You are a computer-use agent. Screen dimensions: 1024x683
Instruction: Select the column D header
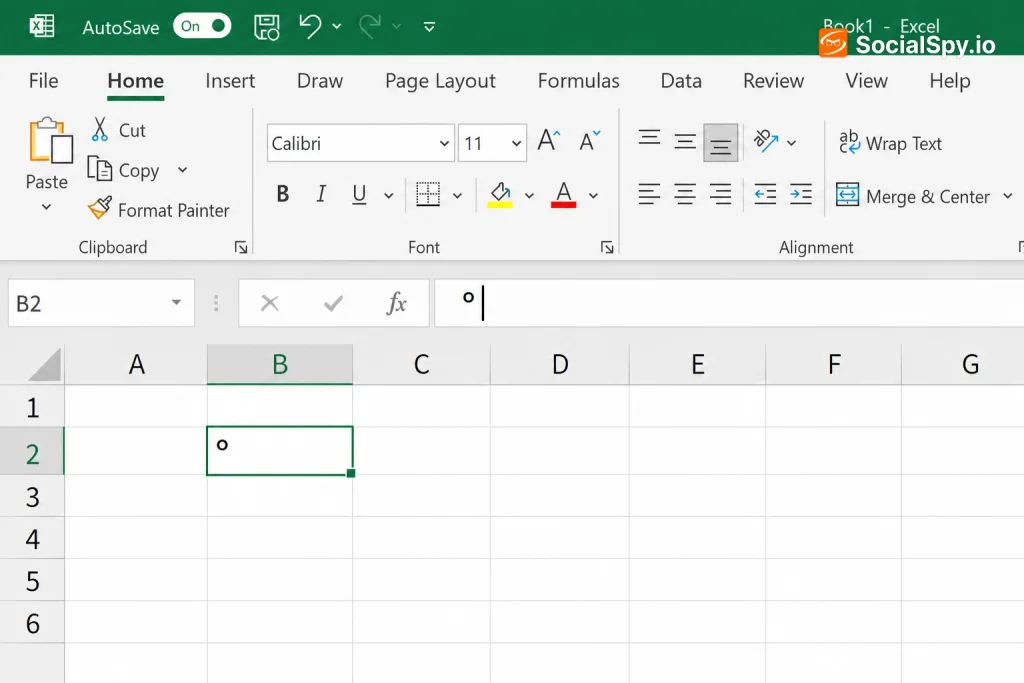click(560, 364)
